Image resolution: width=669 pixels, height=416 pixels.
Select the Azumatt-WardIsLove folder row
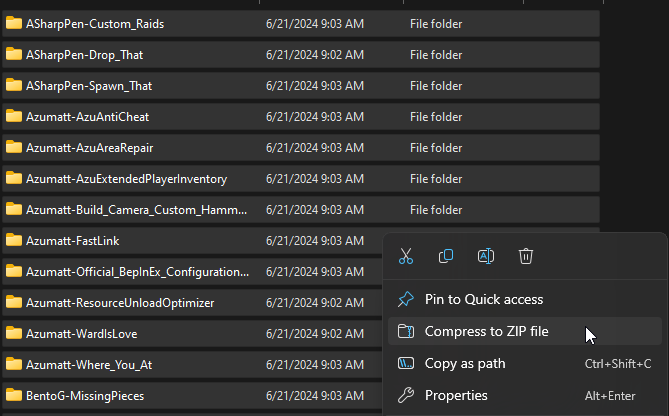tap(83, 333)
